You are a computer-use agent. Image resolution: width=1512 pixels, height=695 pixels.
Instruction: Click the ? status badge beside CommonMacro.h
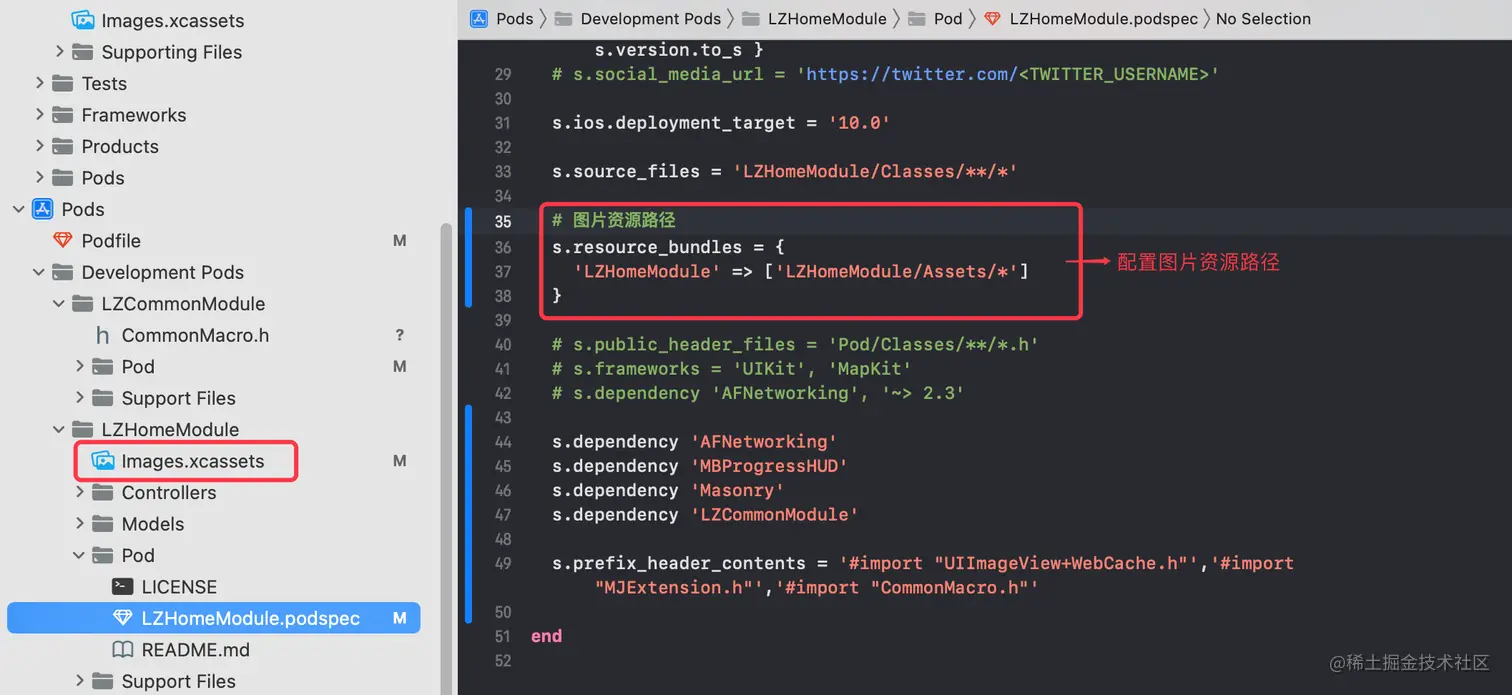(399, 335)
